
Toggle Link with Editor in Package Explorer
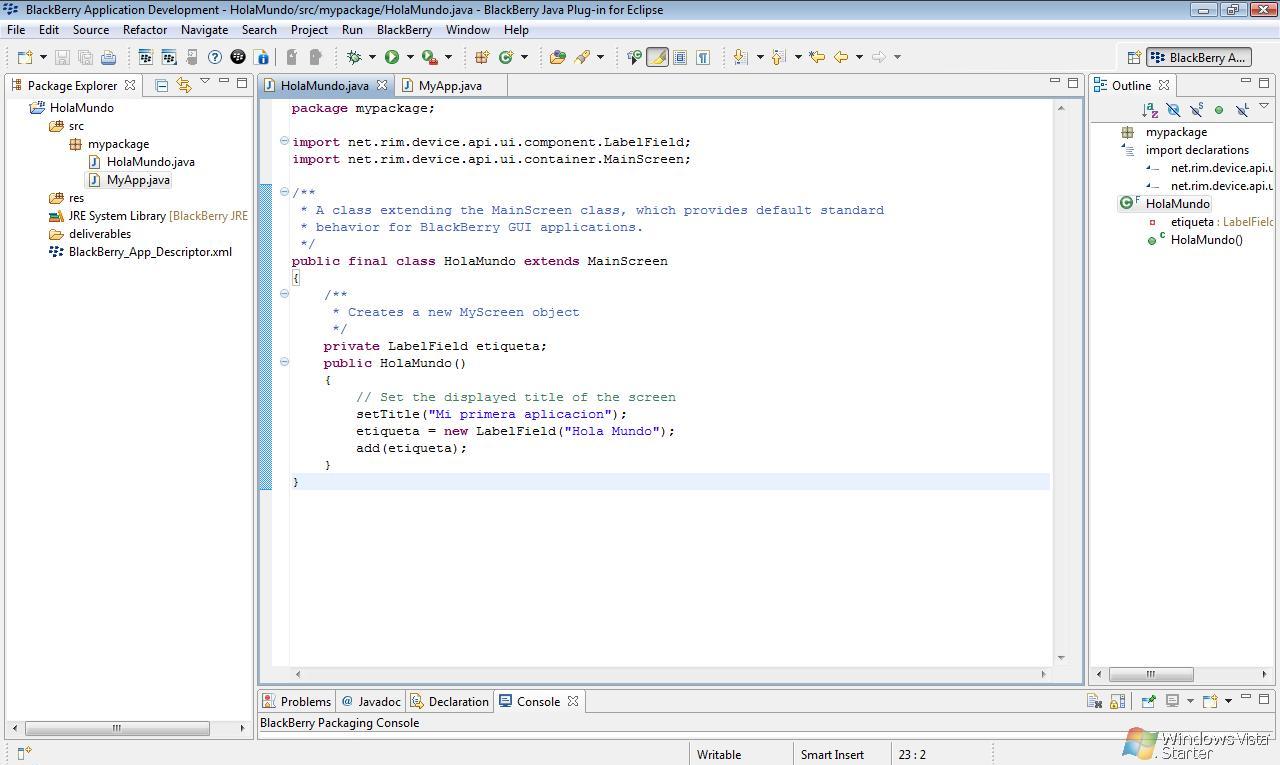coord(183,86)
